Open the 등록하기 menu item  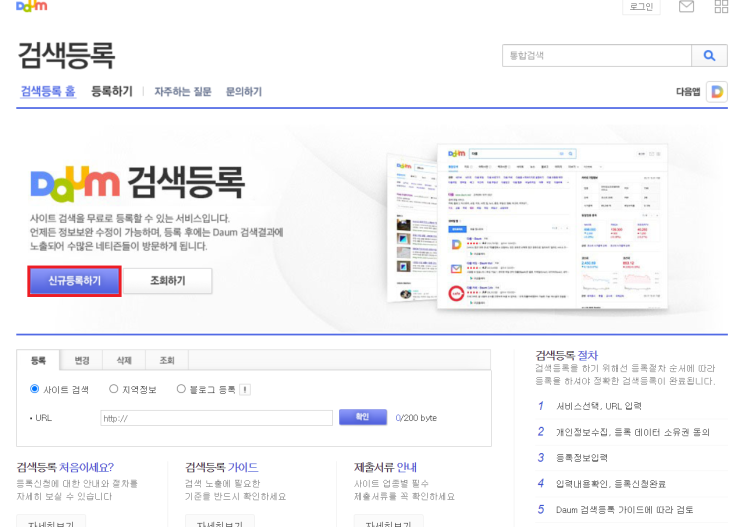pyautogui.click(x=112, y=91)
